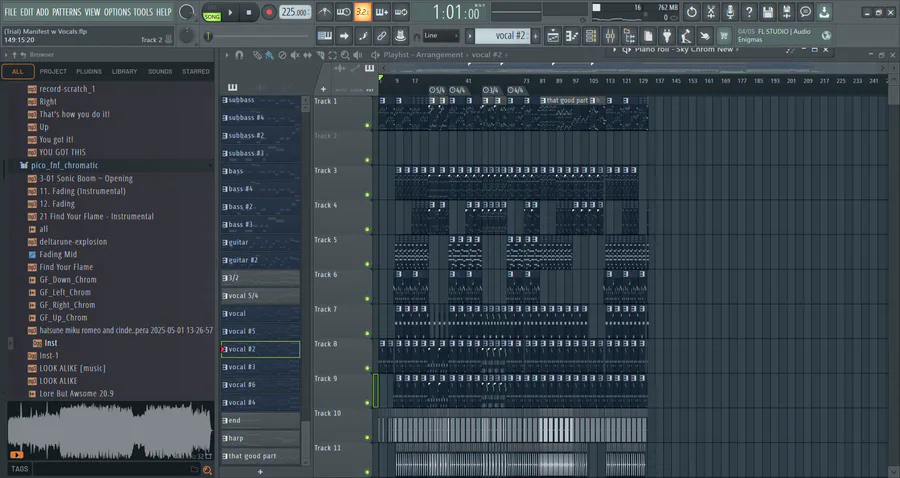
Task: Open the typing keyboard to piano option
Action: point(325,36)
